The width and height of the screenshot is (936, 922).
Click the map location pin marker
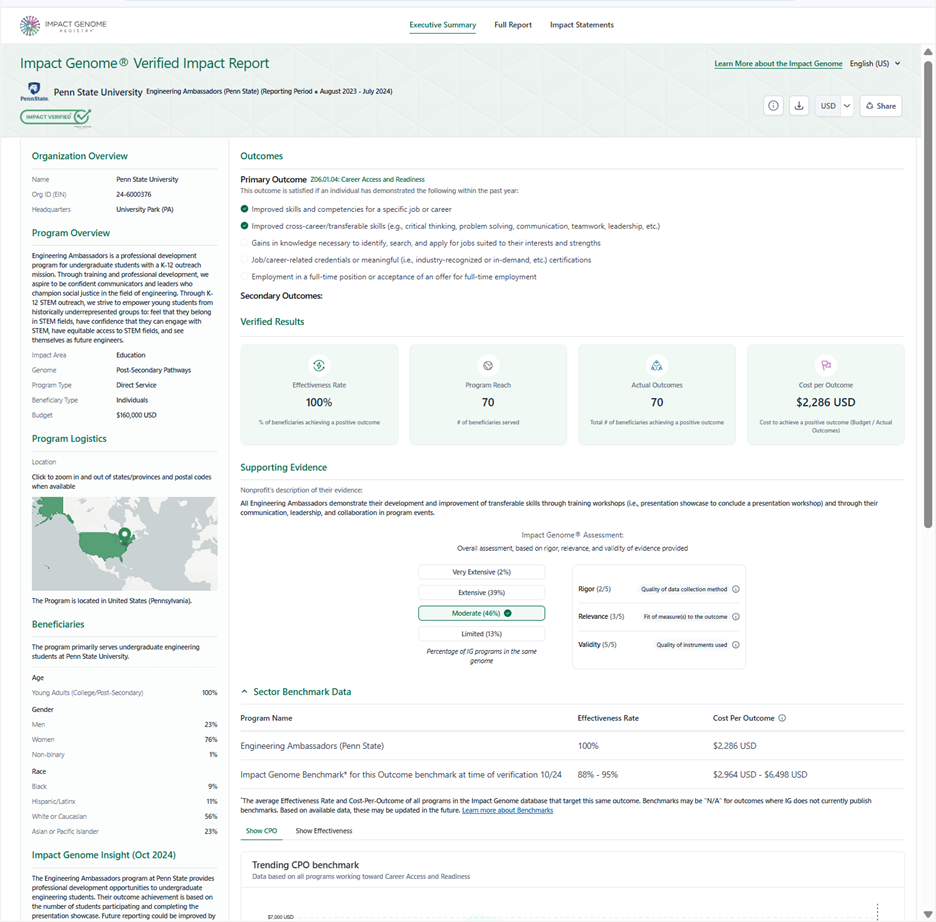coord(124,535)
